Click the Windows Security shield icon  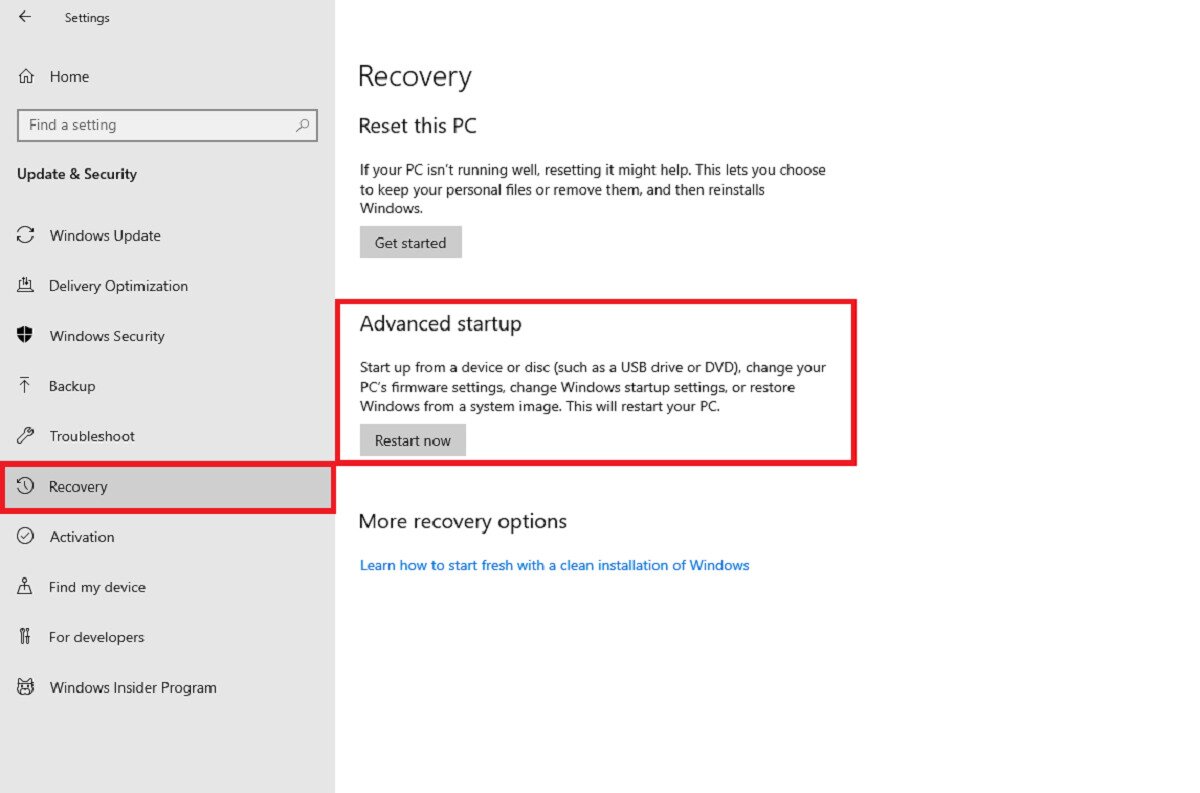pos(26,336)
